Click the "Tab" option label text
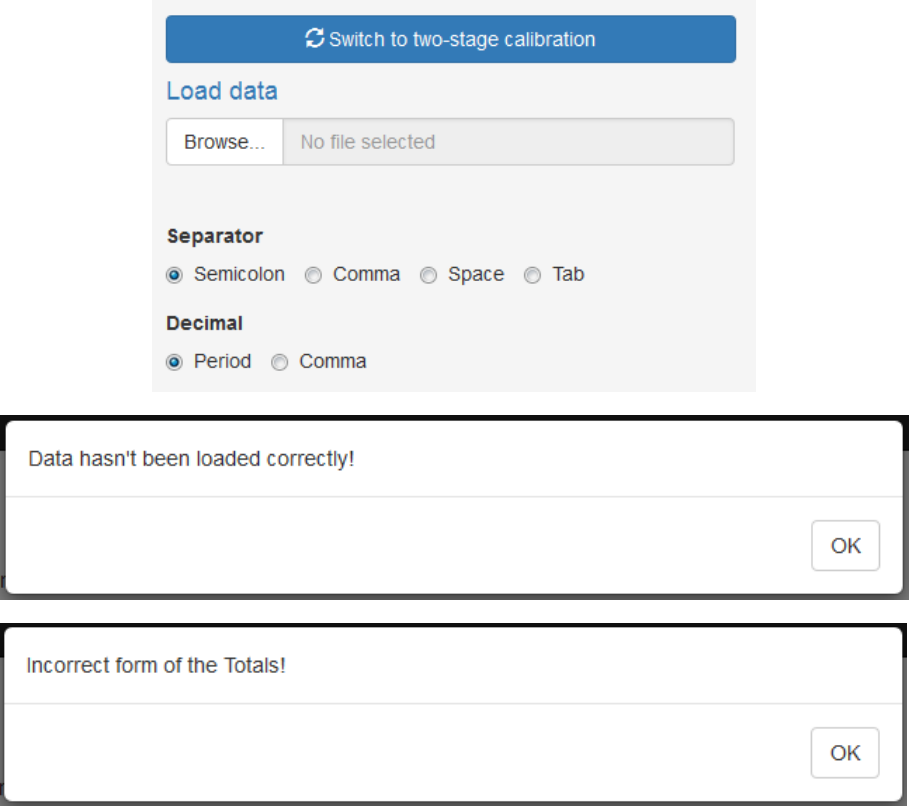The width and height of the screenshot is (909, 806). (568, 274)
